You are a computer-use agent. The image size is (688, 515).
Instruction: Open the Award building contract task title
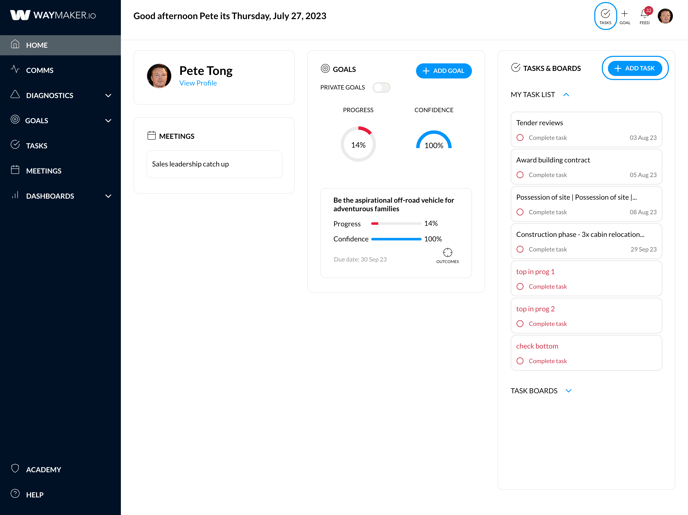(x=553, y=160)
